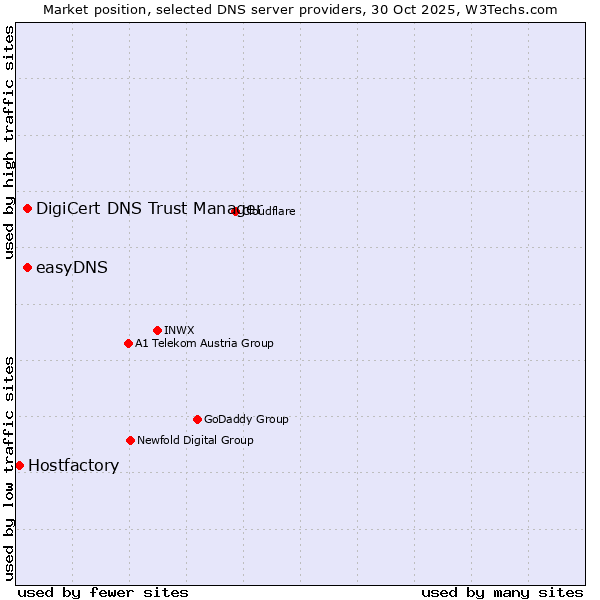Click the Hostfactory text label
600x600 pixels.
coord(73,465)
